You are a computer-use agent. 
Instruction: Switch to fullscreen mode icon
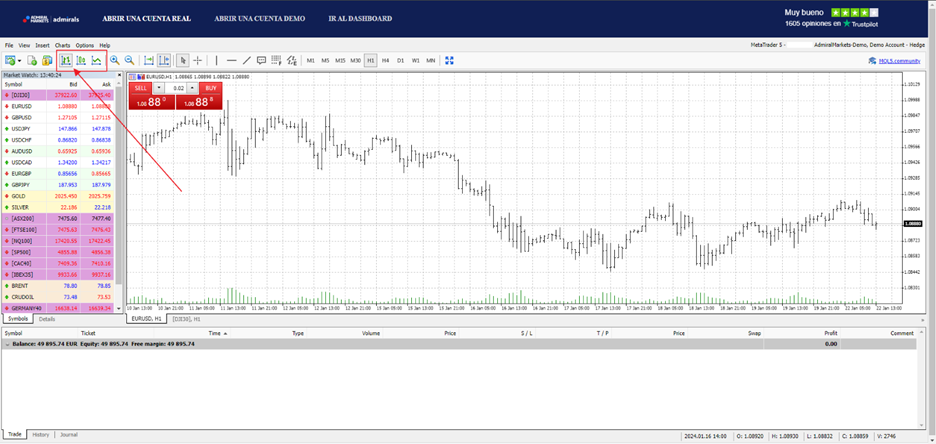click(x=449, y=60)
